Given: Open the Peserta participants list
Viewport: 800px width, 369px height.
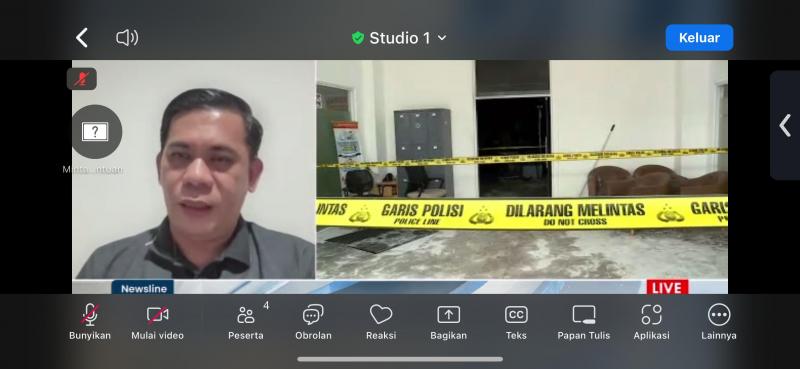Looking at the screenshot, I should tap(246, 323).
